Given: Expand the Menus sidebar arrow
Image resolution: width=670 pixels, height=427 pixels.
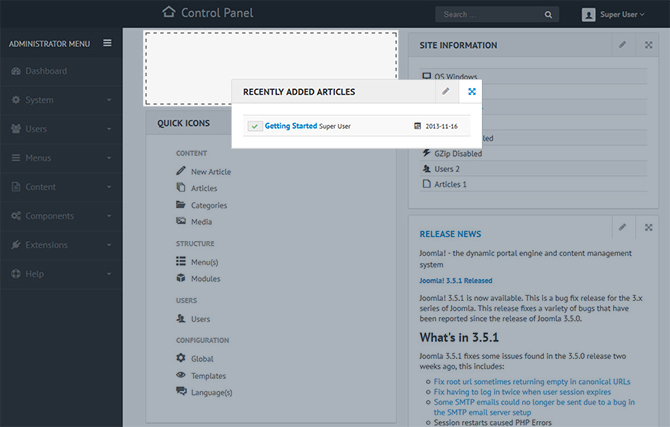Looking at the screenshot, I should click(x=109, y=158).
